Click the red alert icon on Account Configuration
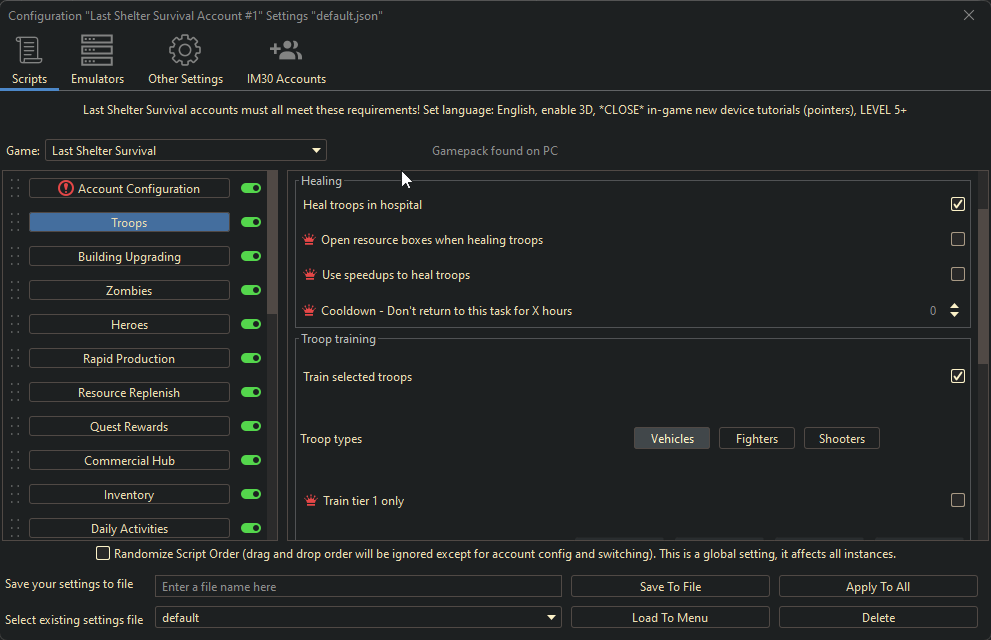This screenshot has width=991, height=640. tap(66, 188)
